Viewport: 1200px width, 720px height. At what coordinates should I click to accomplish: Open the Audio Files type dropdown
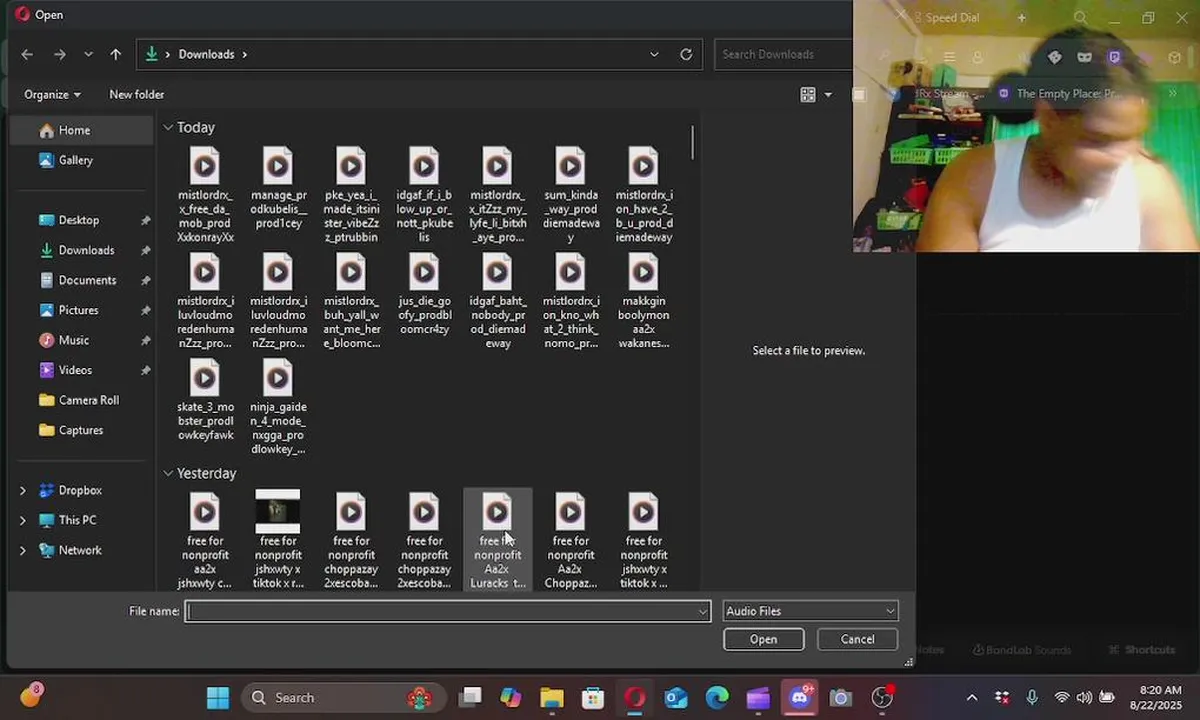click(x=810, y=611)
